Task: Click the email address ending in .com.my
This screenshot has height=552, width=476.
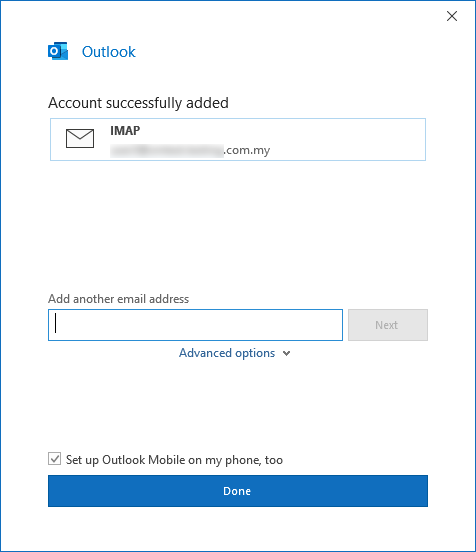Action: [190, 150]
